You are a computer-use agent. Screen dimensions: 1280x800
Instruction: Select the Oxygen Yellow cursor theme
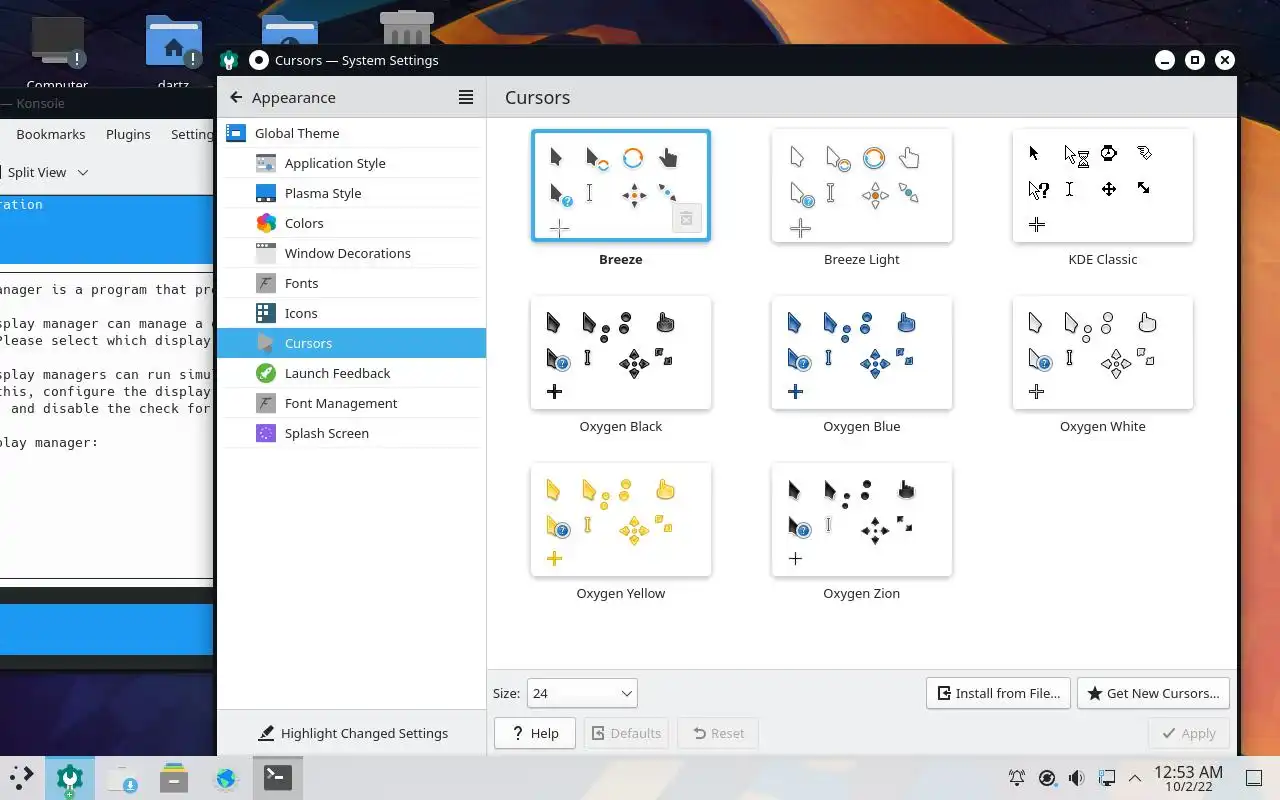621,520
